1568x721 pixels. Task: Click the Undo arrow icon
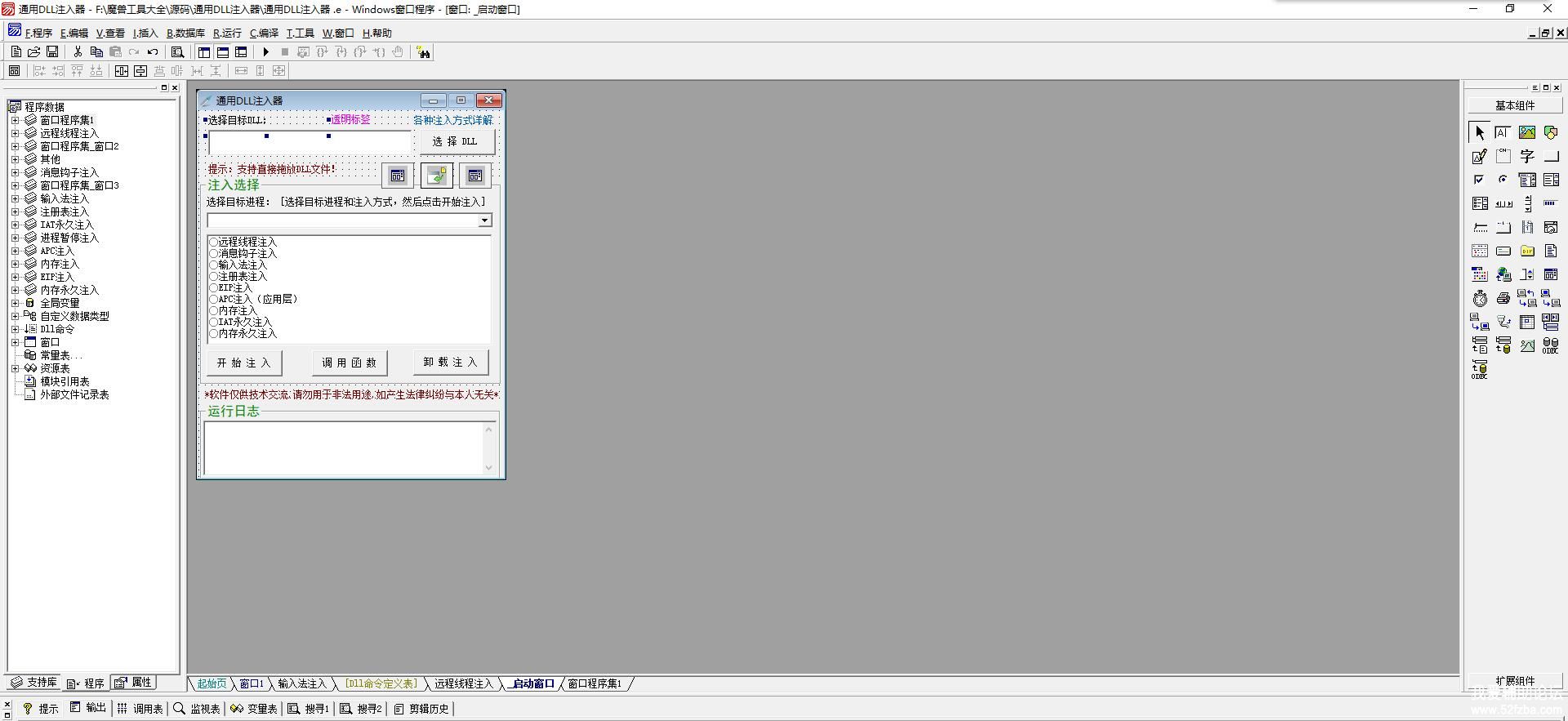click(153, 52)
